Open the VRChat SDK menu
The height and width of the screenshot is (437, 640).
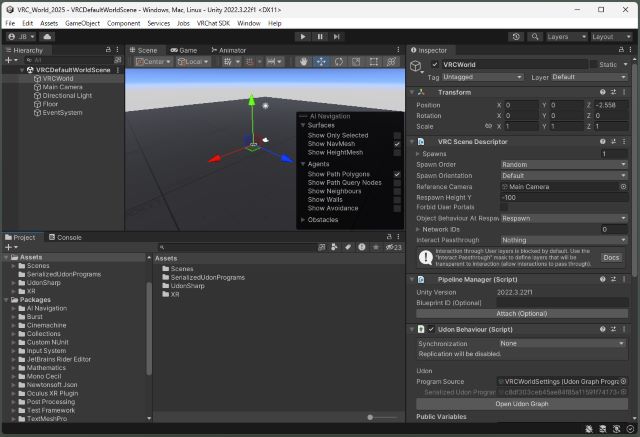(213, 23)
